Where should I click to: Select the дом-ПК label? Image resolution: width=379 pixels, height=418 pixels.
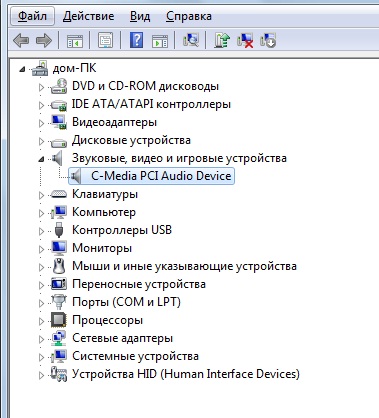[x=74, y=68]
